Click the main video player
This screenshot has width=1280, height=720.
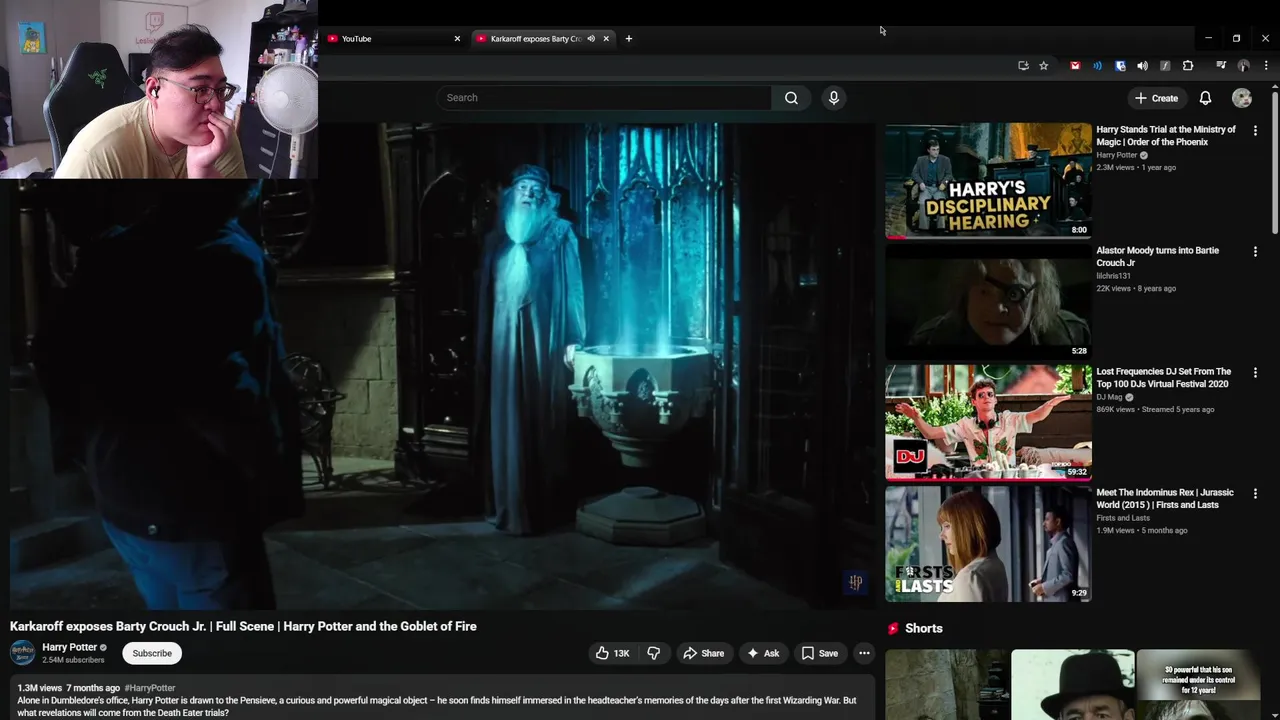442,366
